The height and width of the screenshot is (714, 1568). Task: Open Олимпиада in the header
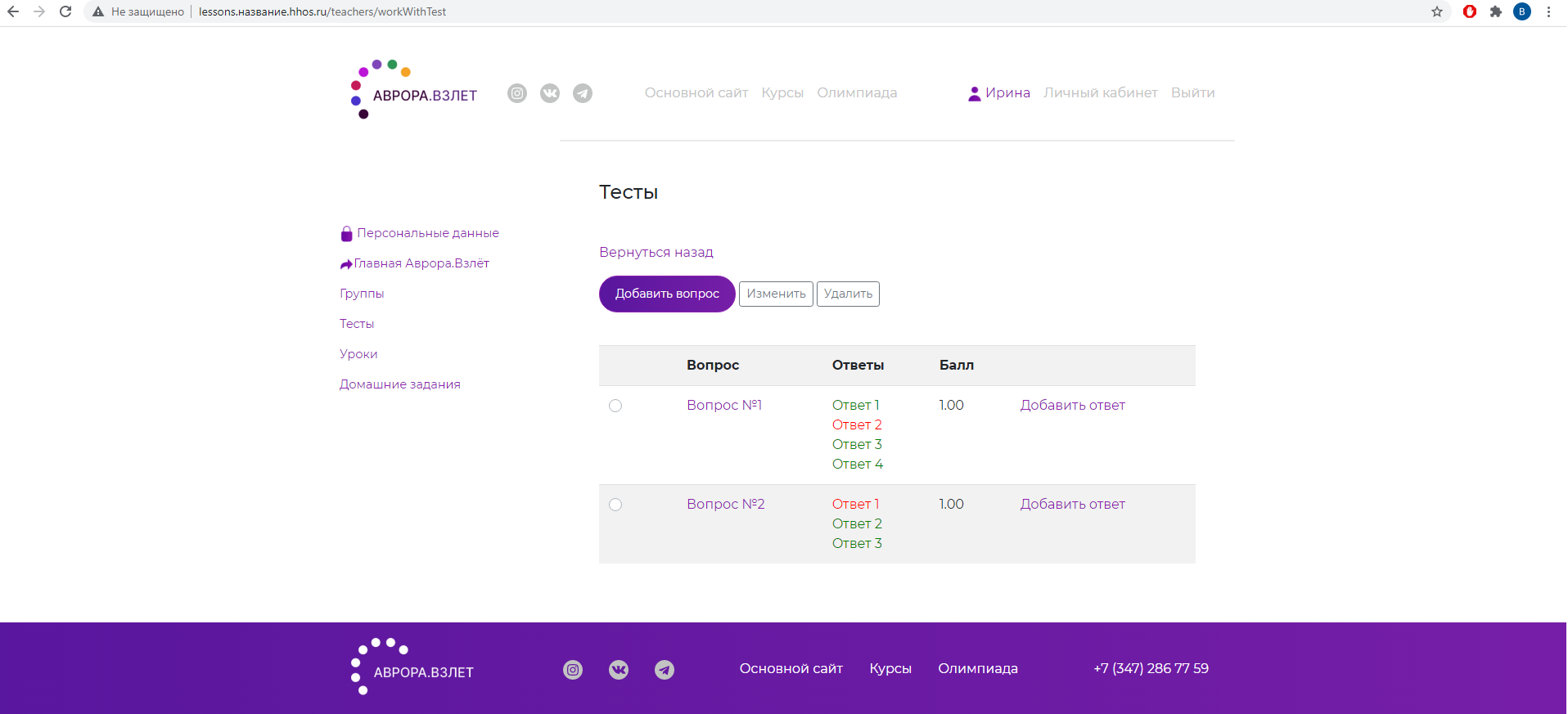(857, 93)
